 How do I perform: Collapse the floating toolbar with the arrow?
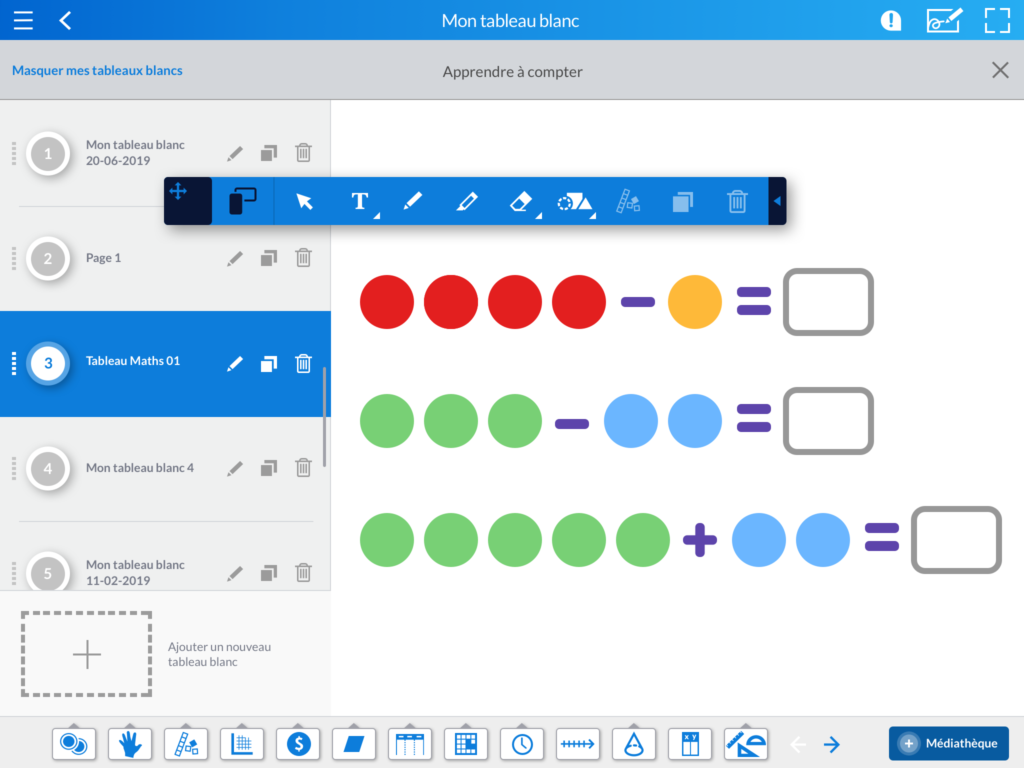coord(777,201)
